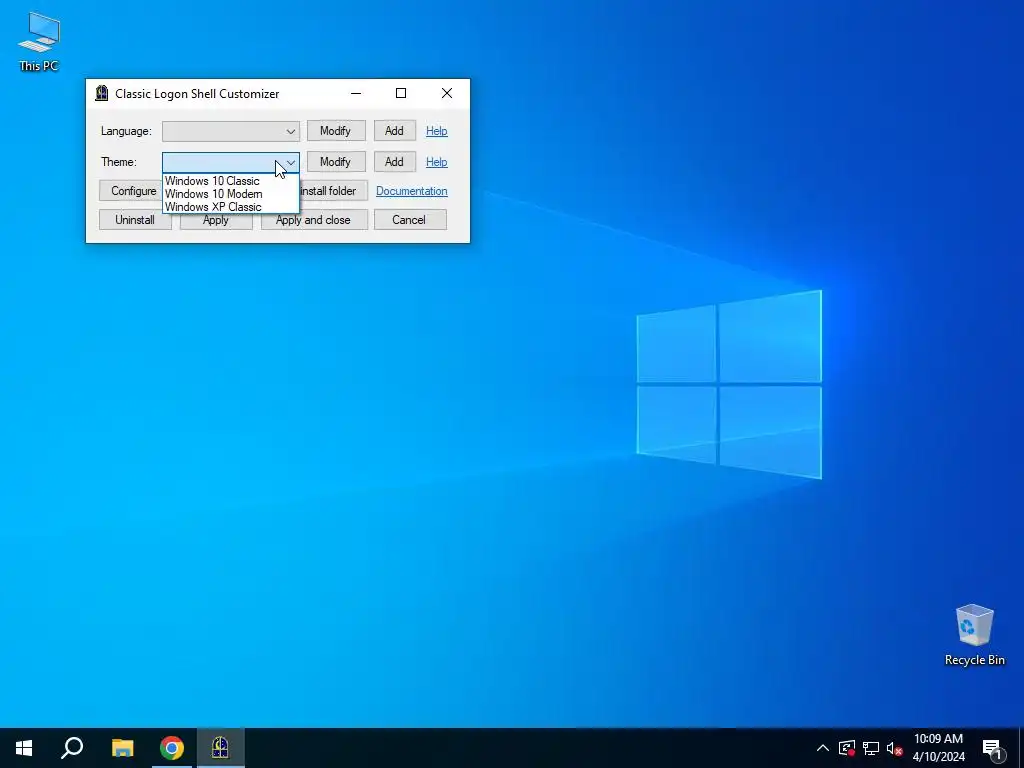Collapse the Theme dropdown arrow
This screenshot has width=1024, height=768.
click(291, 162)
